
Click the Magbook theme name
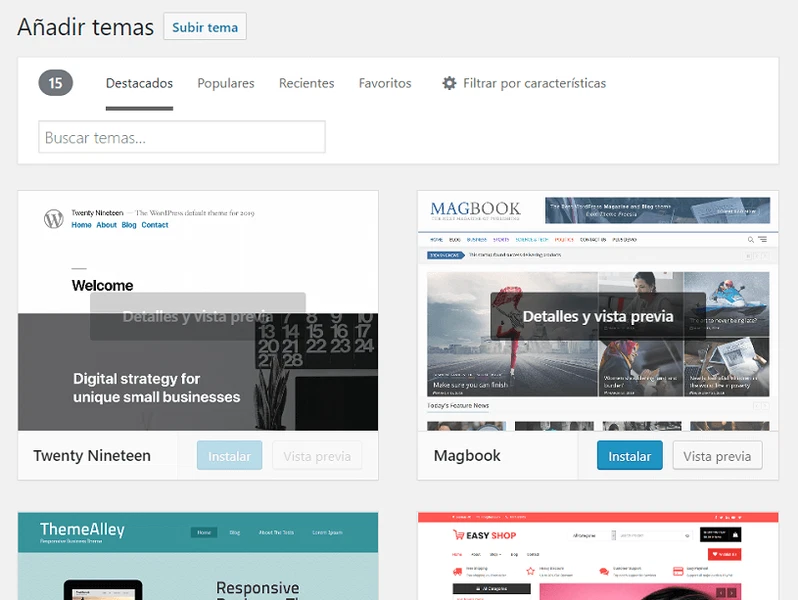click(x=467, y=455)
